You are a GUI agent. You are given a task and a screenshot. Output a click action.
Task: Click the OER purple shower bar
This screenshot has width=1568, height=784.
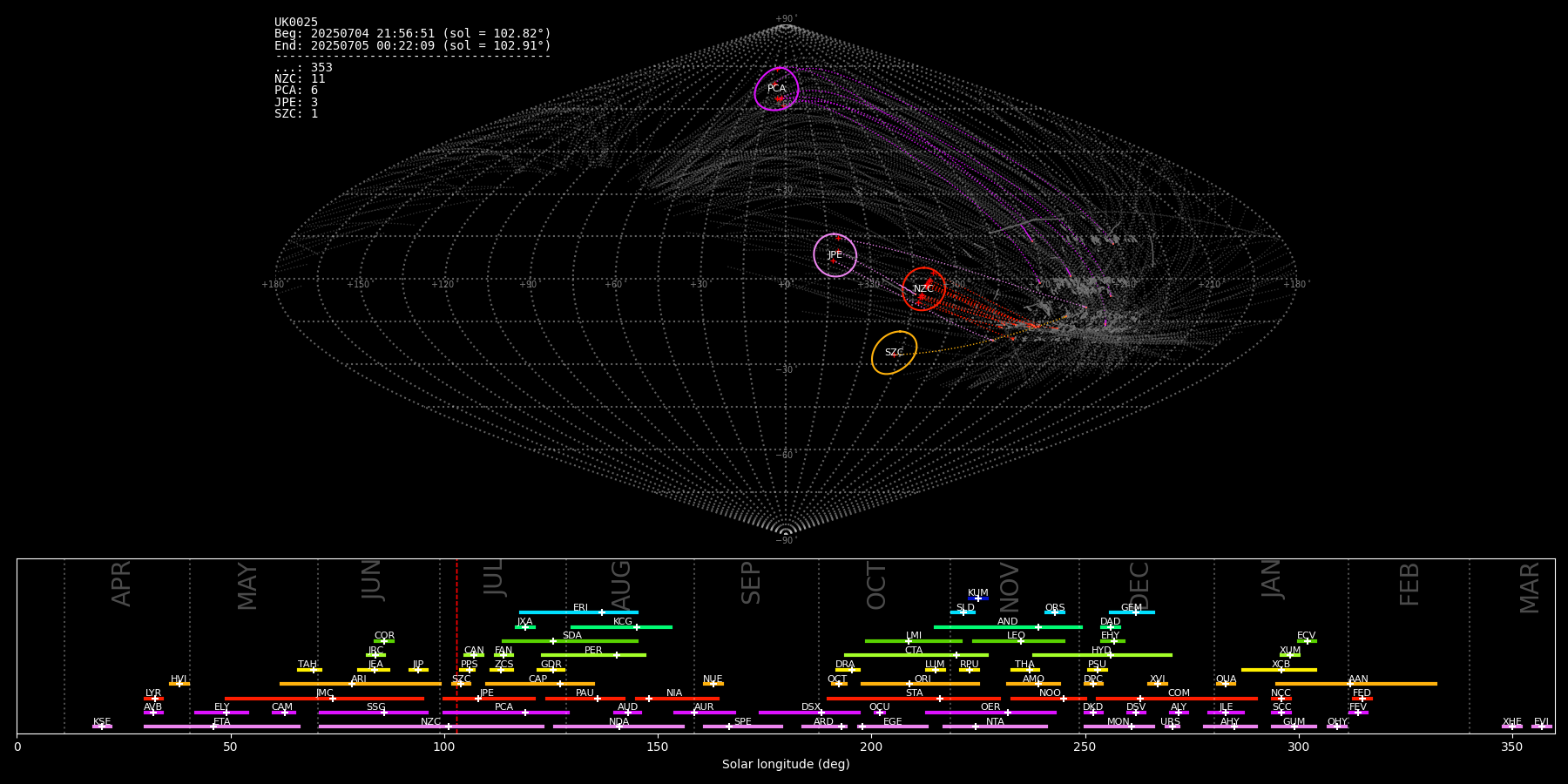pyautogui.click(x=990, y=713)
